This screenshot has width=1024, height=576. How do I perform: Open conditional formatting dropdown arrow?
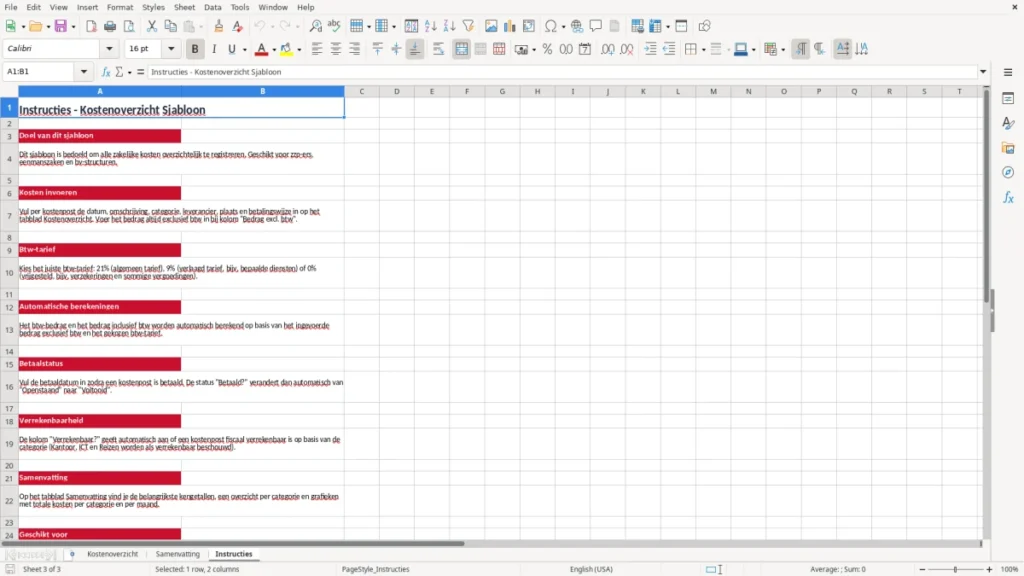782,49
